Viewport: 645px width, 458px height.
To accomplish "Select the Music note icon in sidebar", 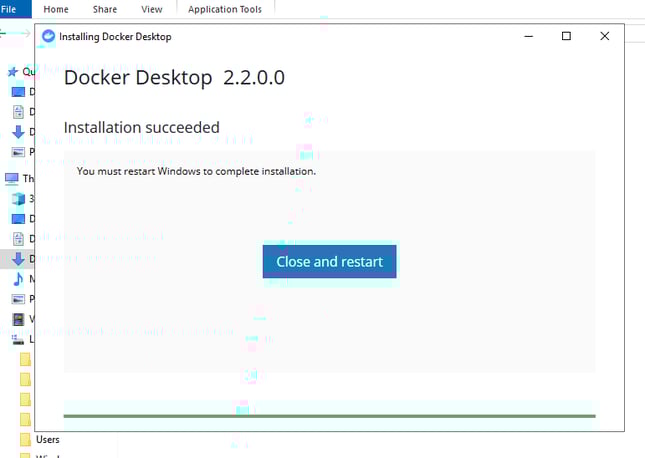I will coord(18,279).
